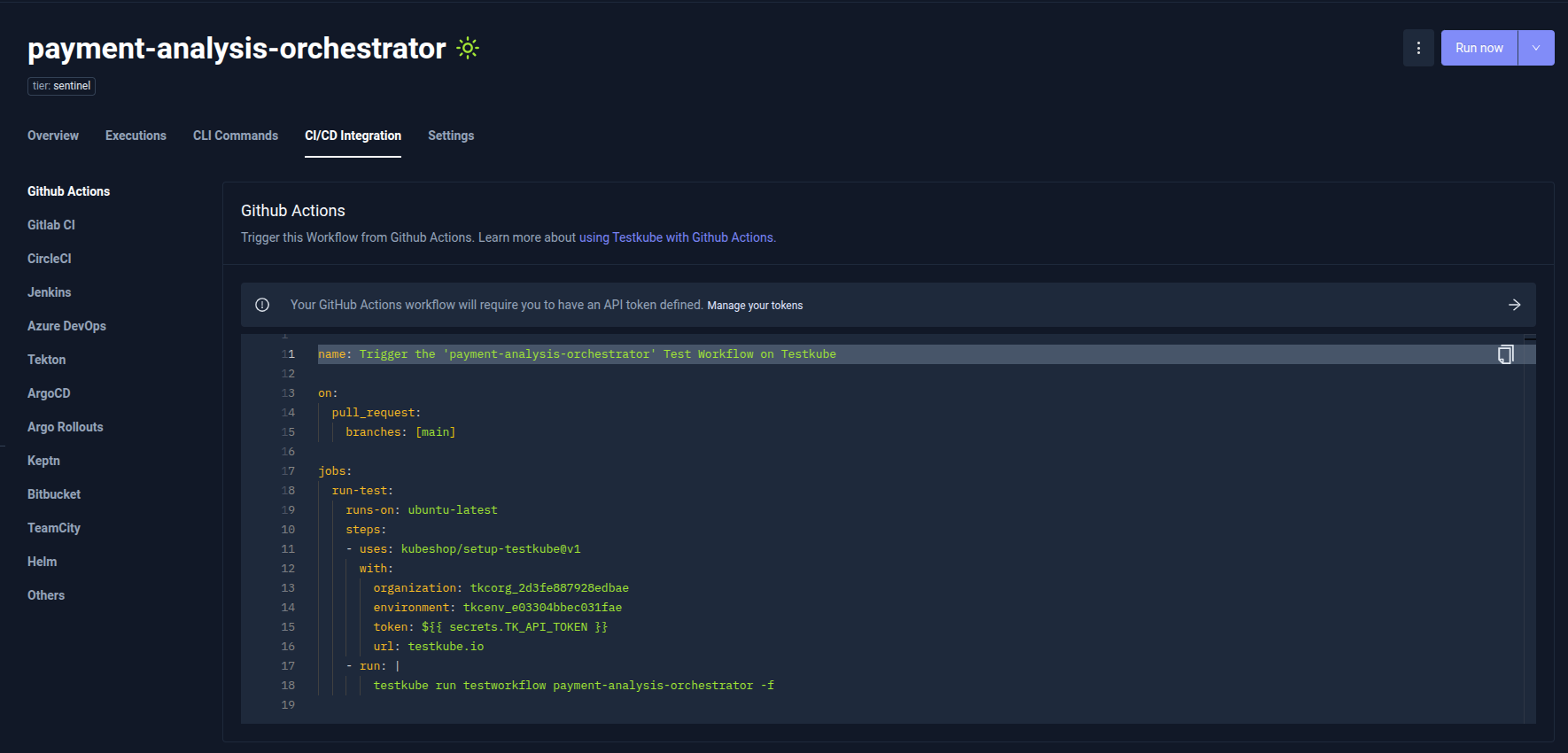Choose Helm in the integrations list
Viewport: 1568px width, 753px height.
(42, 562)
